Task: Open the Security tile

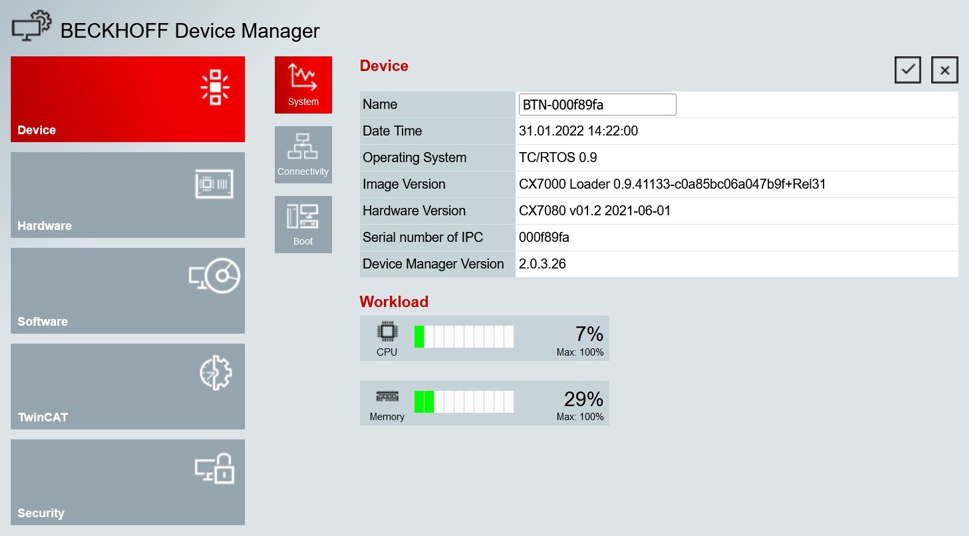Action: pos(128,482)
